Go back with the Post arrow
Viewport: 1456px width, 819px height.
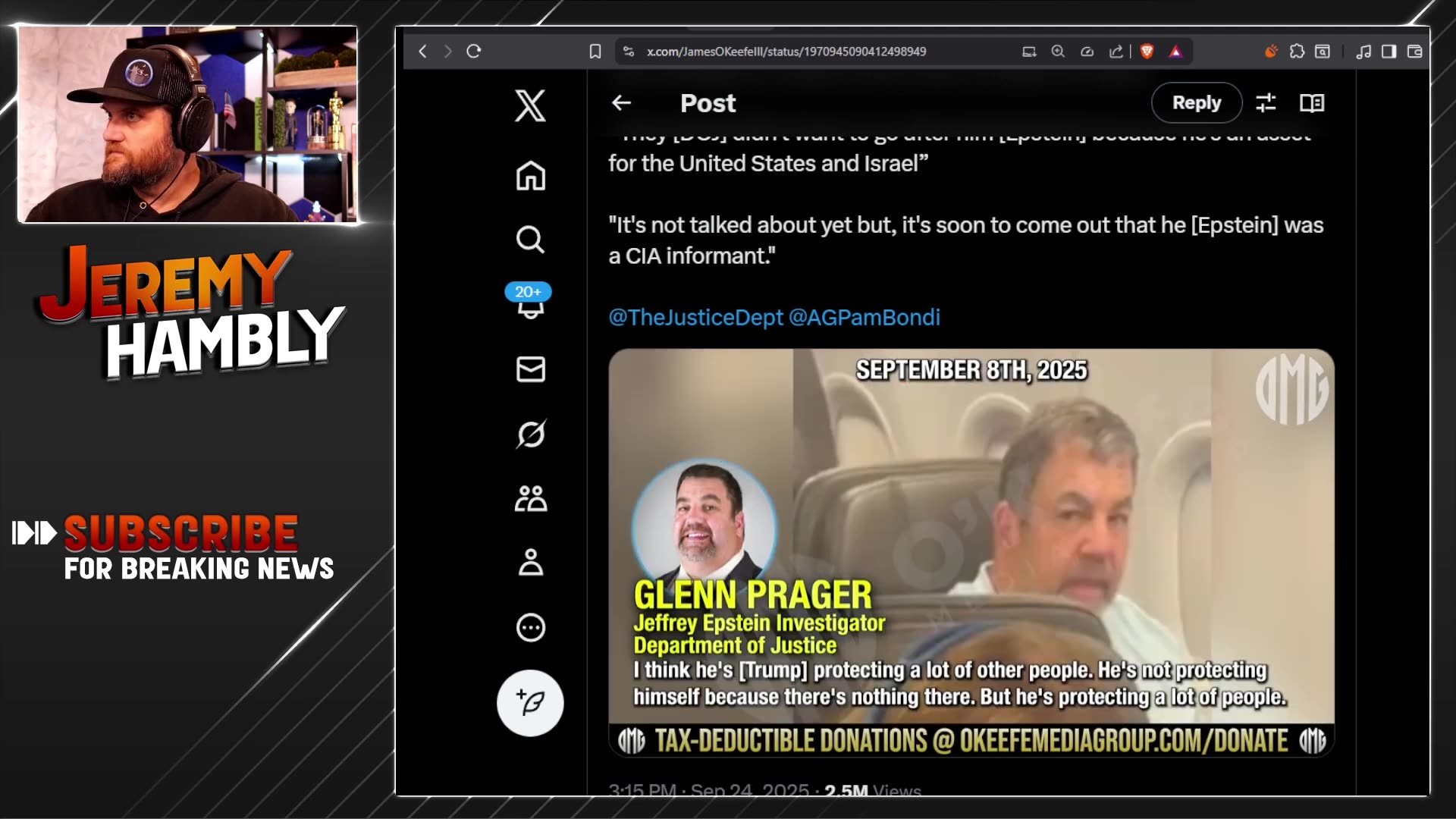621,103
